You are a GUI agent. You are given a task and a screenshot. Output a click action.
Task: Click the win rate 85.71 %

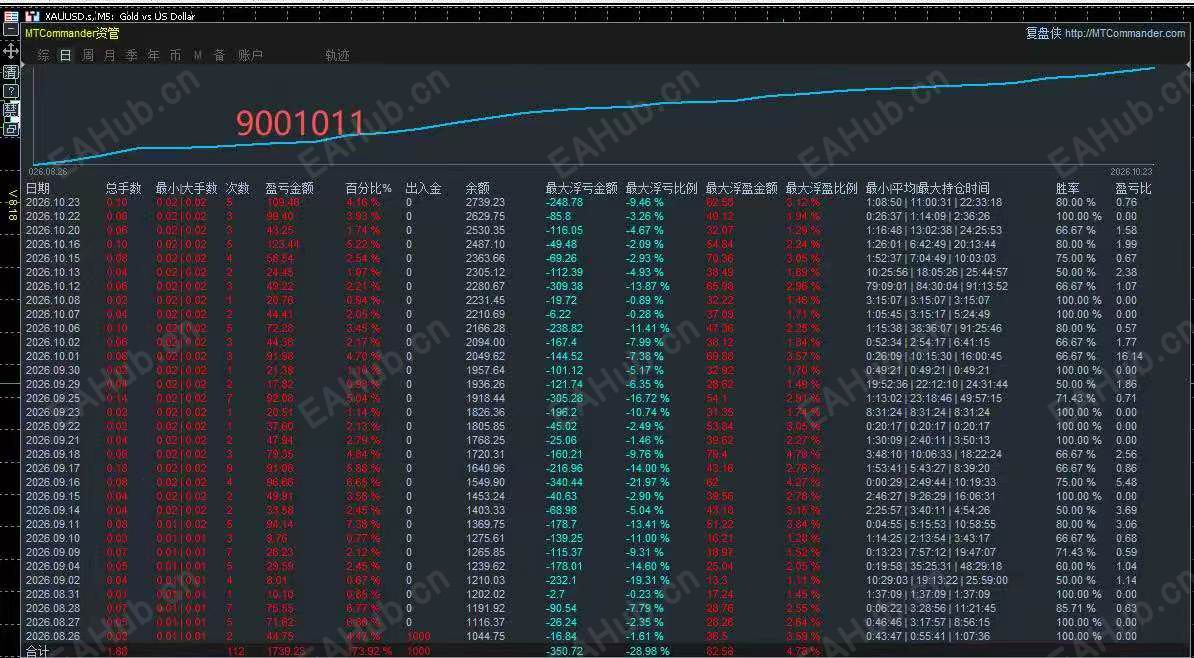[1078, 608]
